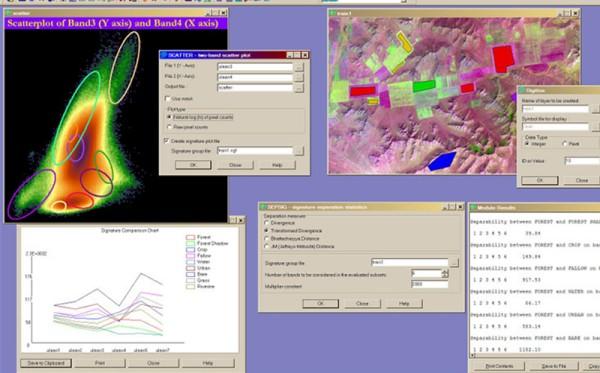Click the Forest legend color box in chart
This screenshot has height=373, width=600.
tap(190, 237)
